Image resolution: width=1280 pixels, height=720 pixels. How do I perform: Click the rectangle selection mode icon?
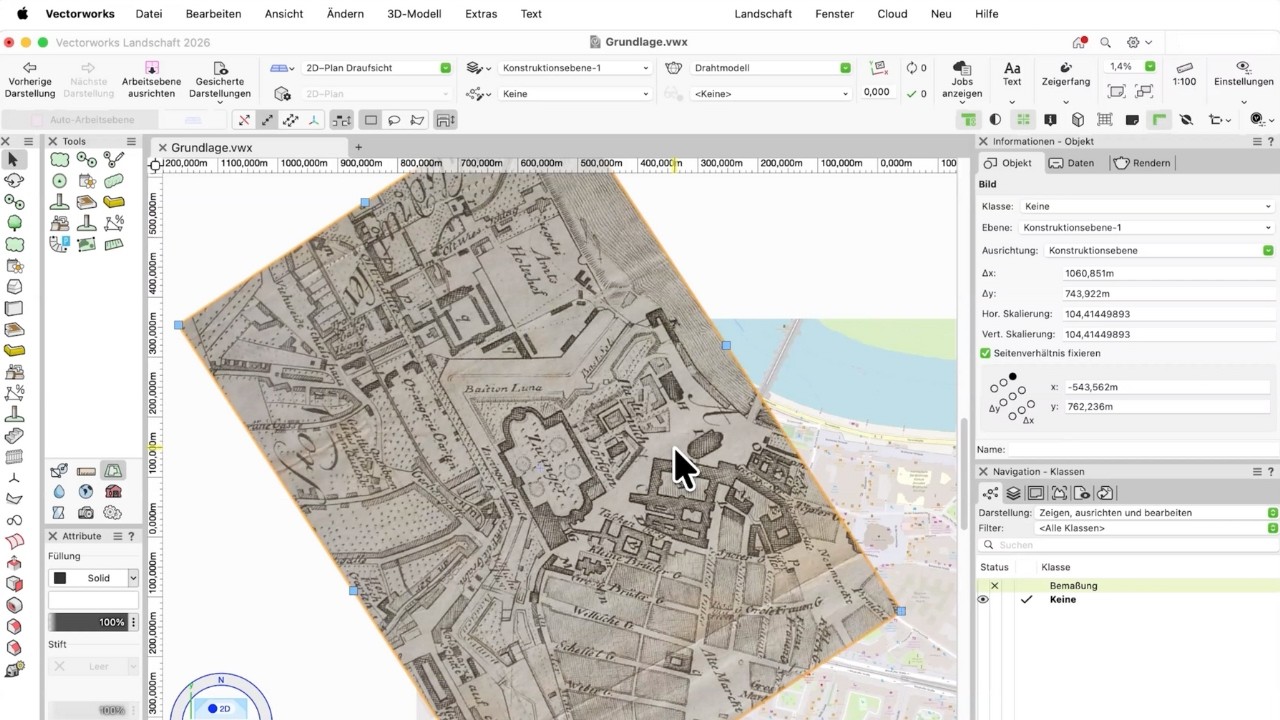(371, 120)
